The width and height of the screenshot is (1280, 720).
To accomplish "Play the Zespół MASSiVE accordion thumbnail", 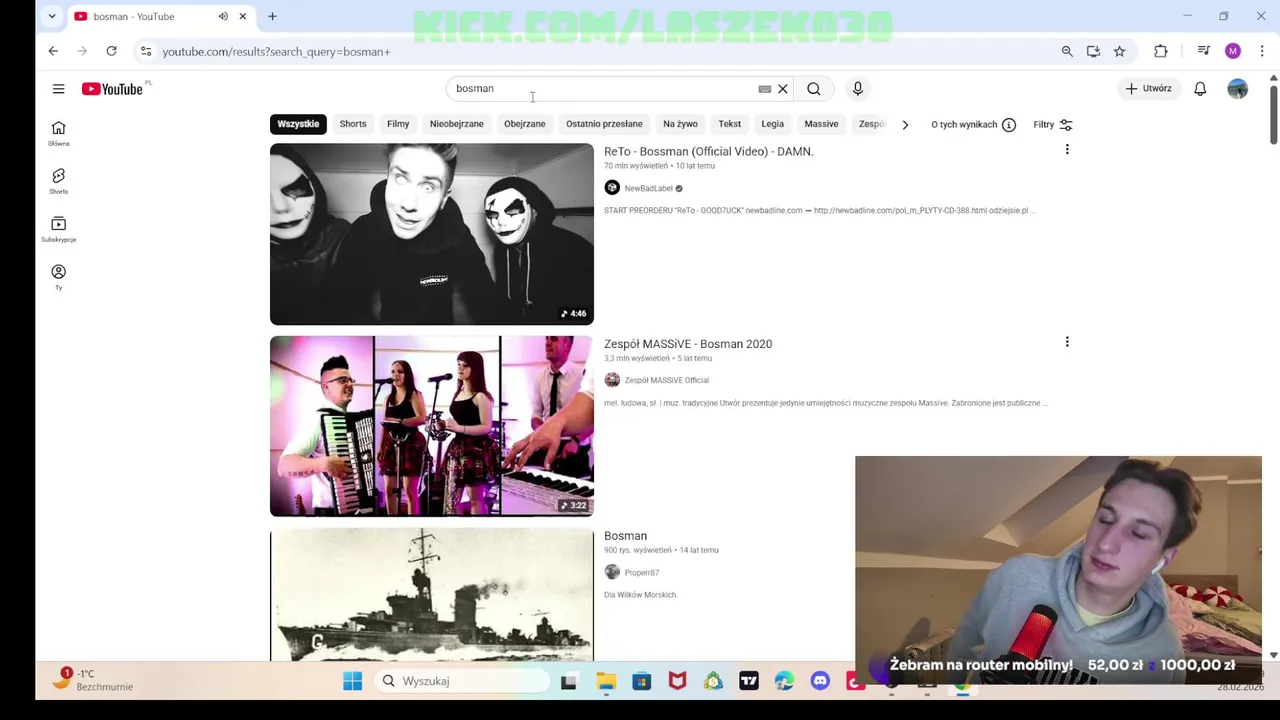I will [x=432, y=426].
